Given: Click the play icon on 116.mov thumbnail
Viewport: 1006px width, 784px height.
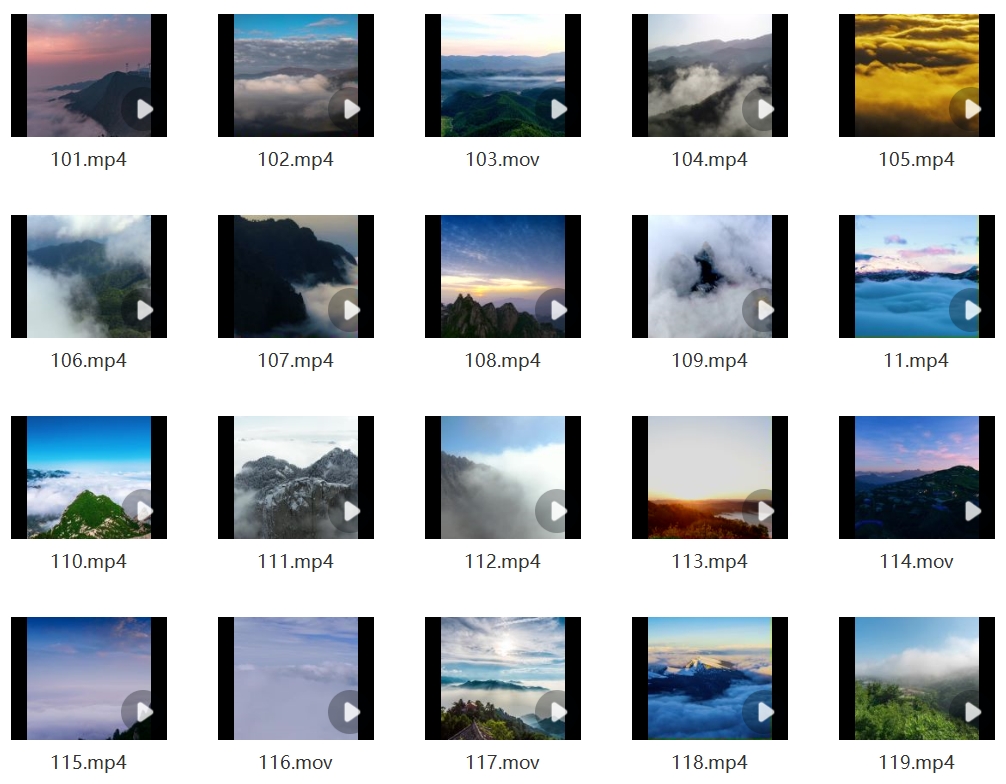Looking at the screenshot, I should 350,712.
